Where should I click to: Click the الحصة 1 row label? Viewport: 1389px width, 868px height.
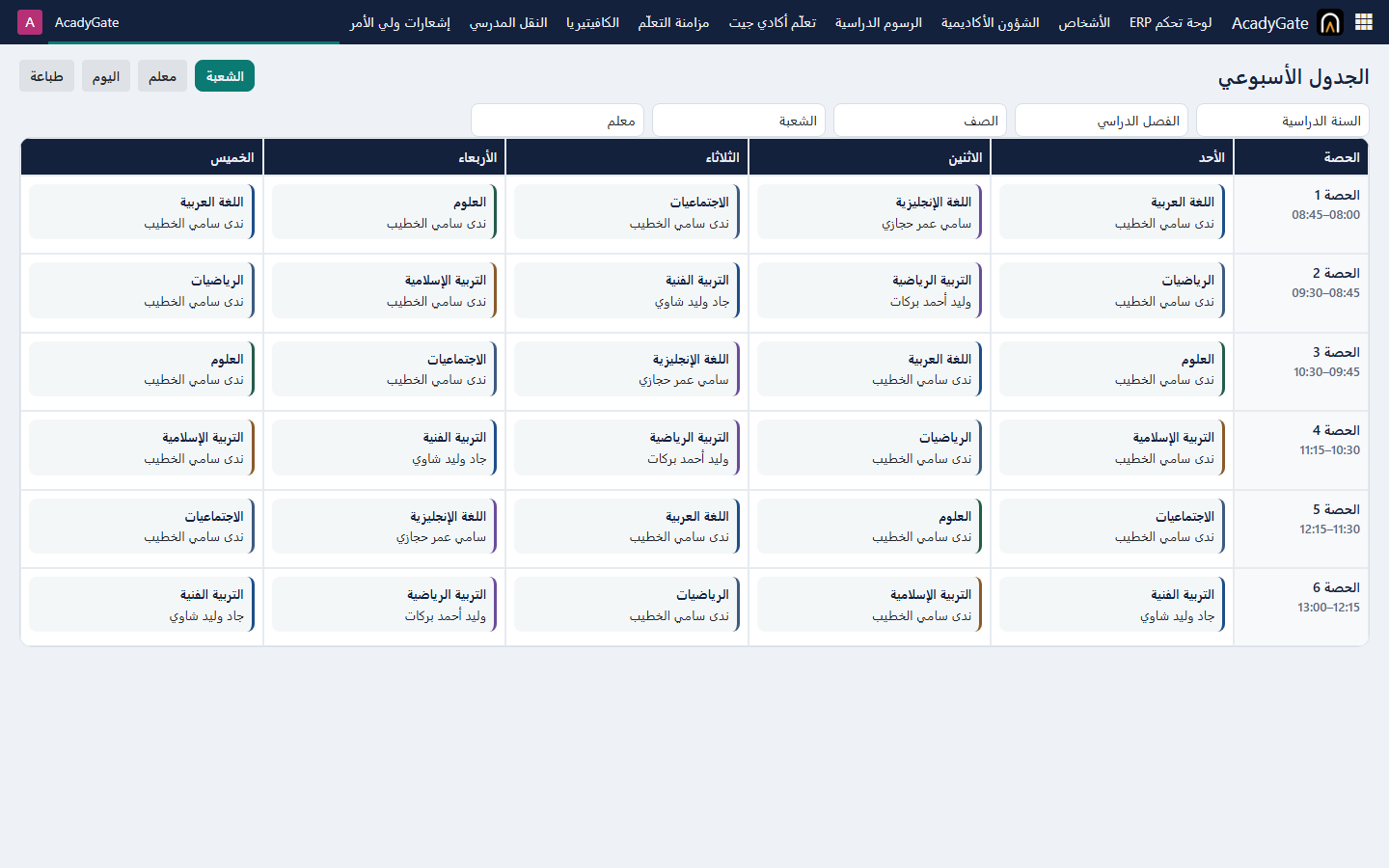pyautogui.click(x=1336, y=195)
